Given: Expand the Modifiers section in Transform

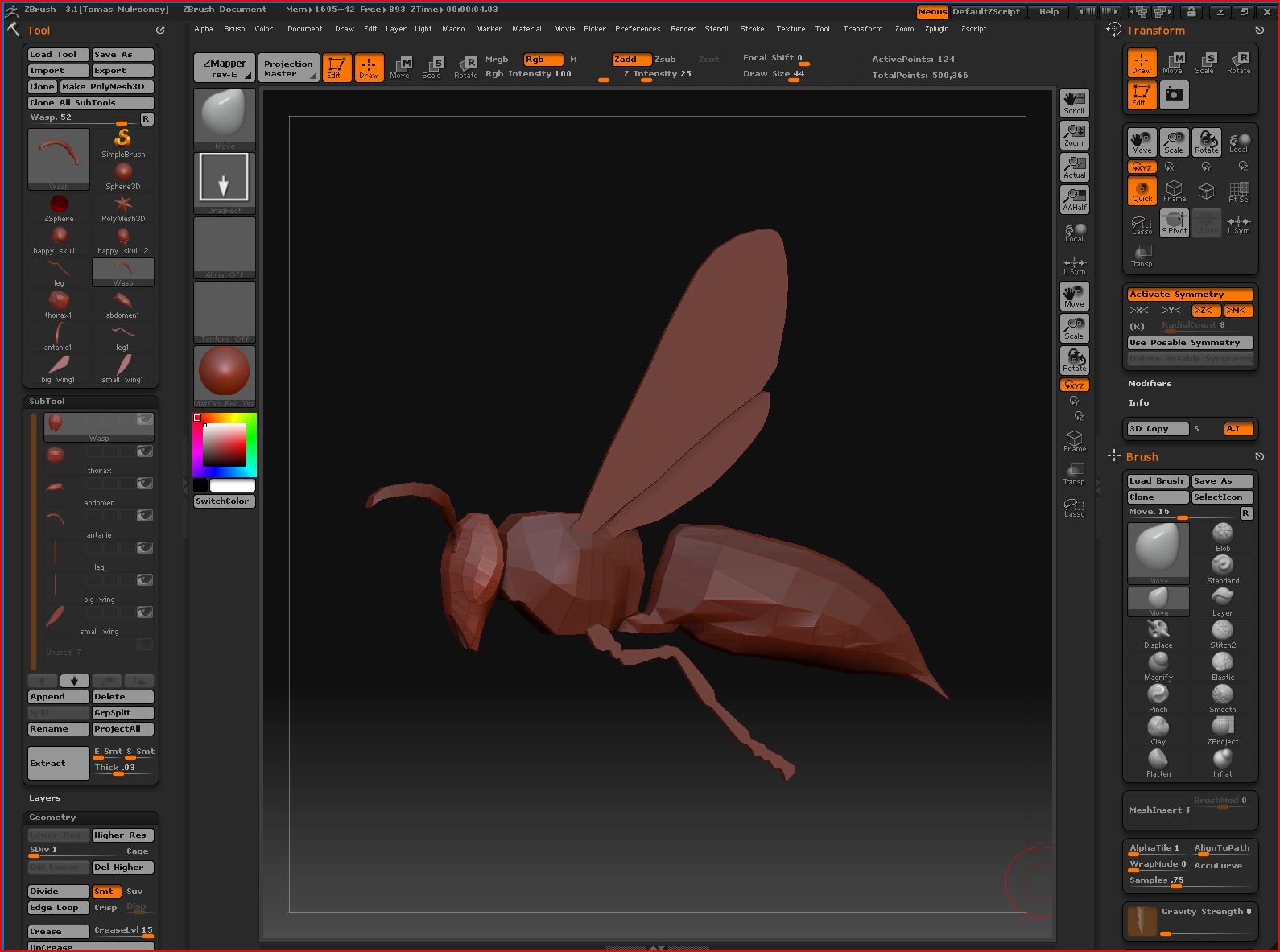Looking at the screenshot, I should tap(1150, 384).
